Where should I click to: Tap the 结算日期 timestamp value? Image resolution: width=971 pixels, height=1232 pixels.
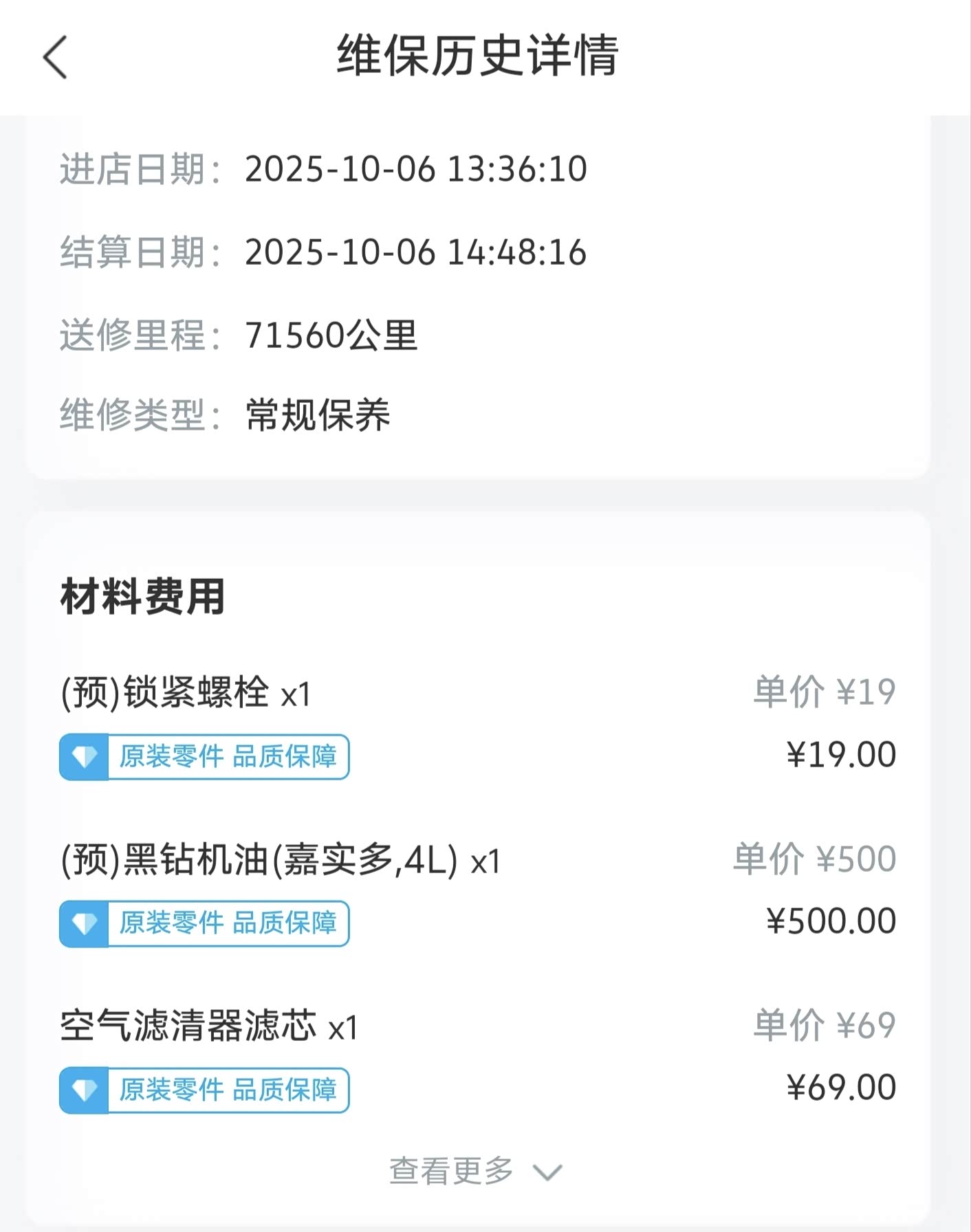point(415,252)
